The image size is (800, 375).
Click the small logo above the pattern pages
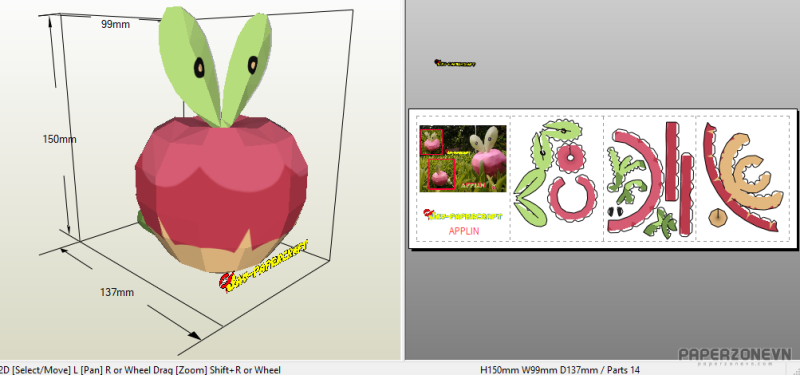(x=455, y=63)
